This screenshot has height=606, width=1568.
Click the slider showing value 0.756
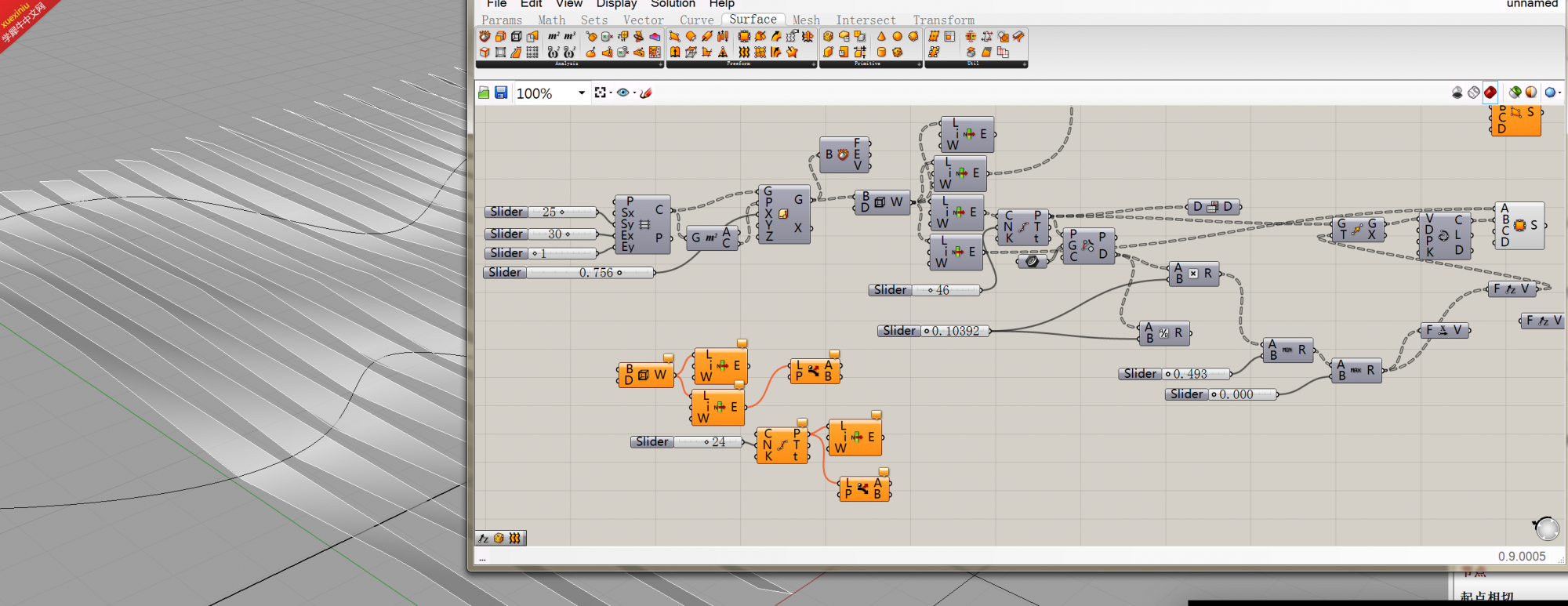pyautogui.click(x=568, y=273)
